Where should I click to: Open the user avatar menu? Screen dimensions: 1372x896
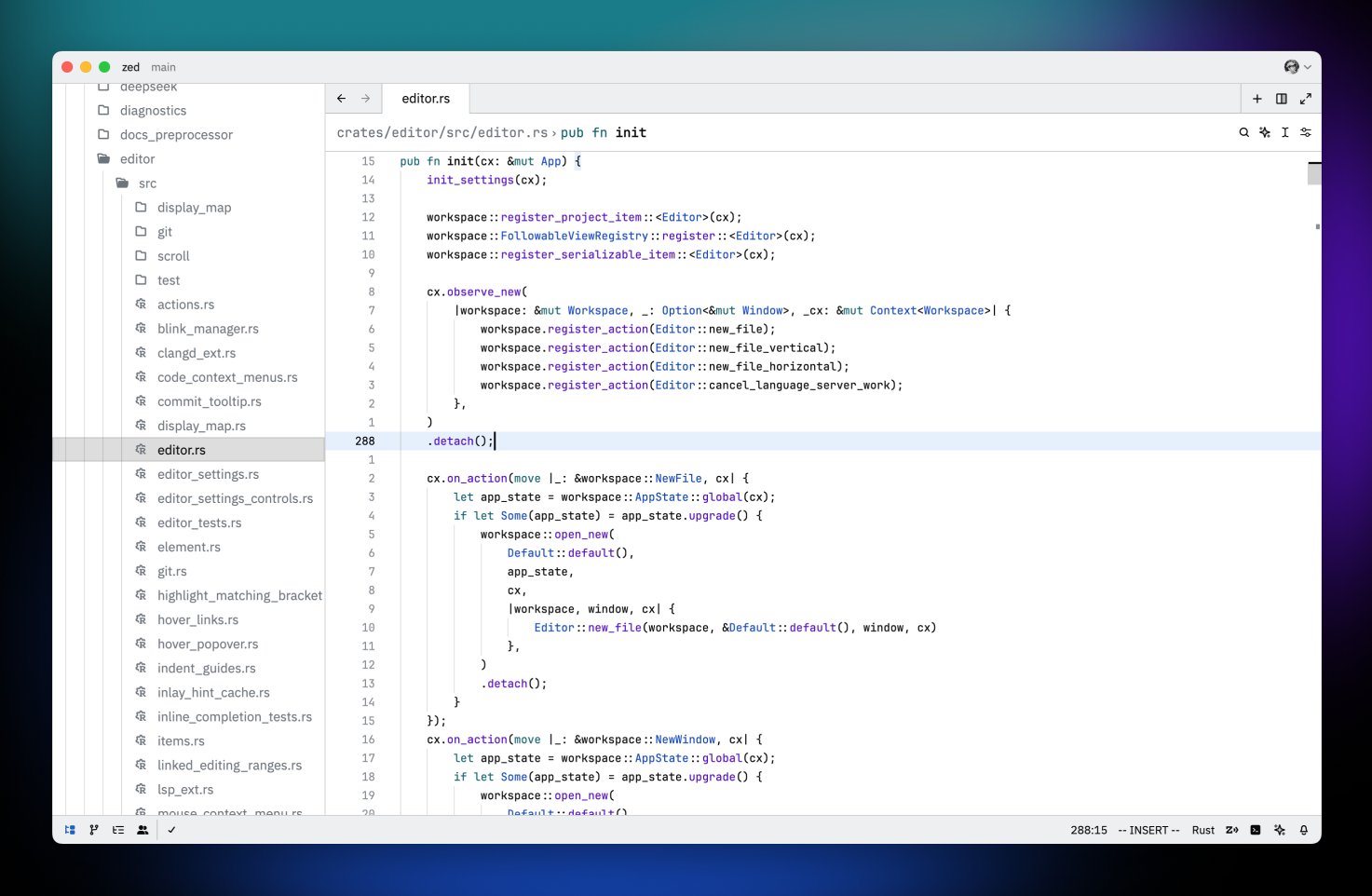tap(1297, 67)
